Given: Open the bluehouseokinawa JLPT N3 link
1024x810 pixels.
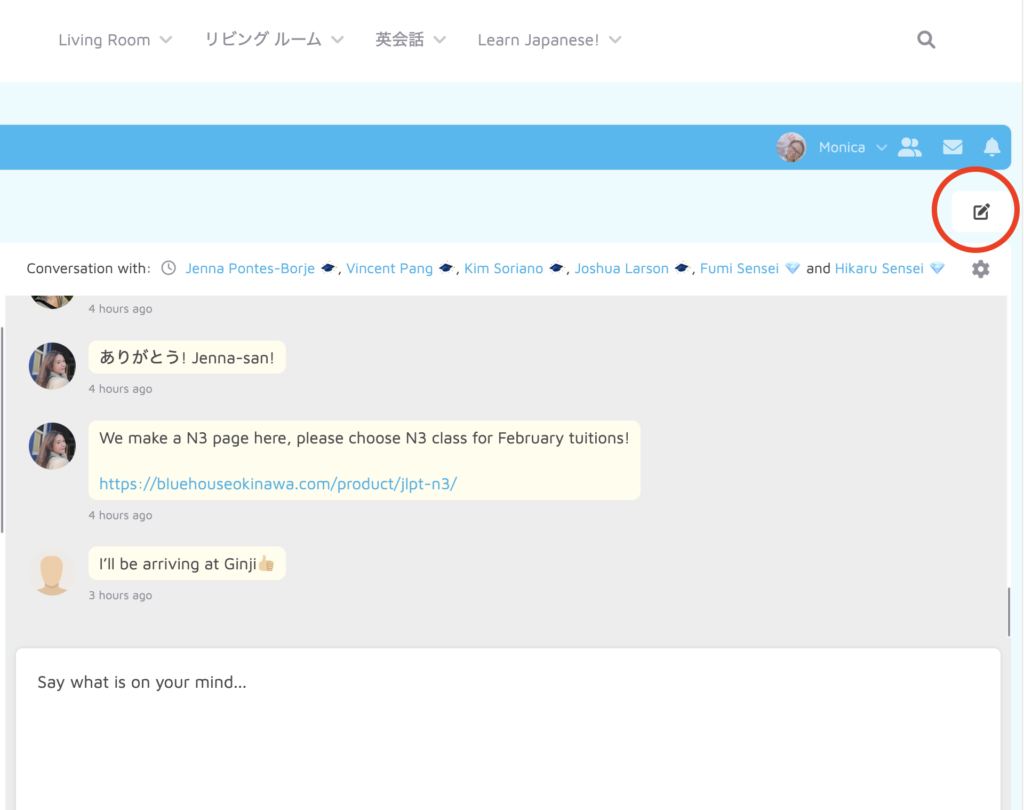Looking at the screenshot, I should [278, 484].
